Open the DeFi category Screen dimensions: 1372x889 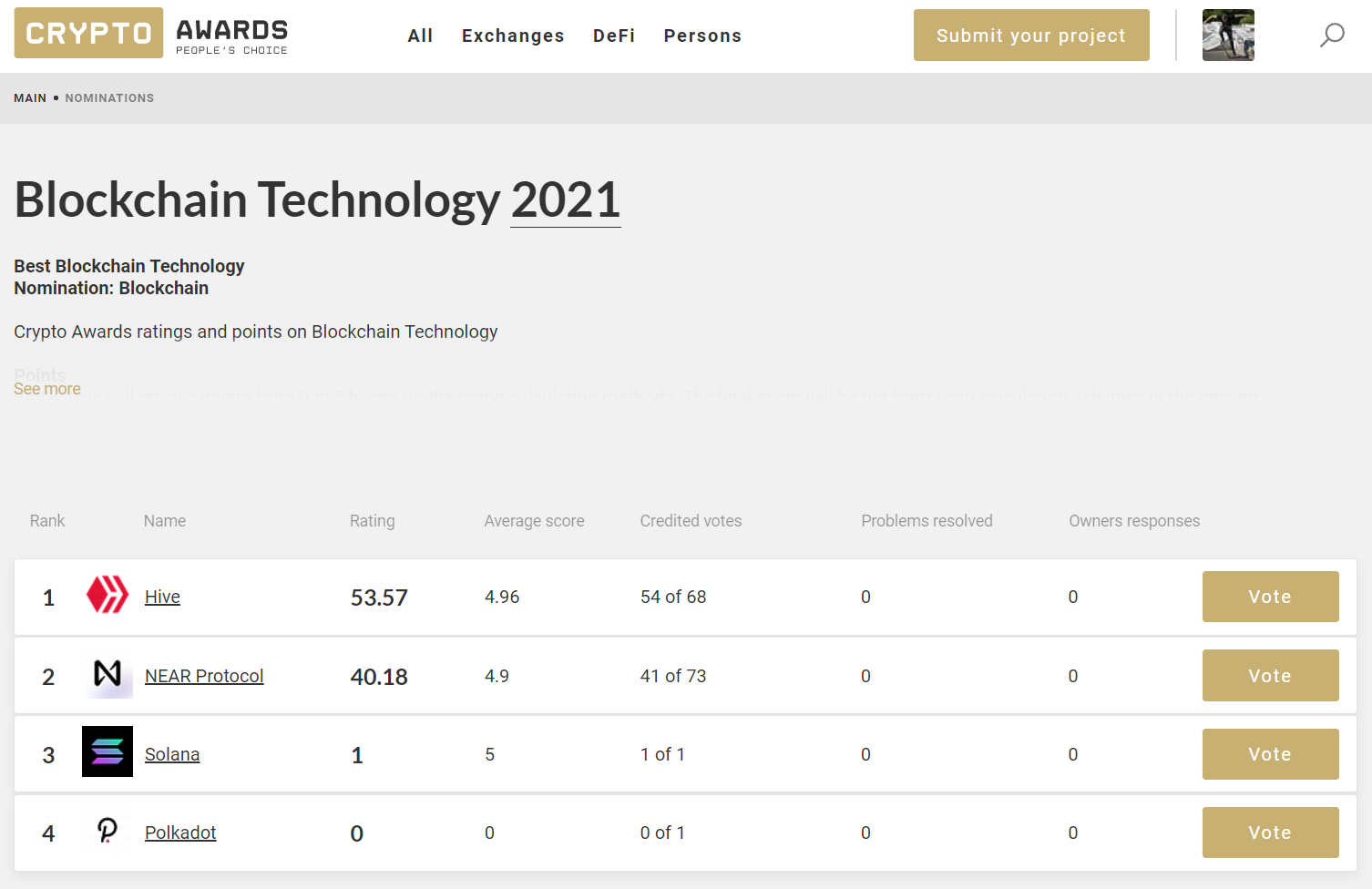[614, 36]
